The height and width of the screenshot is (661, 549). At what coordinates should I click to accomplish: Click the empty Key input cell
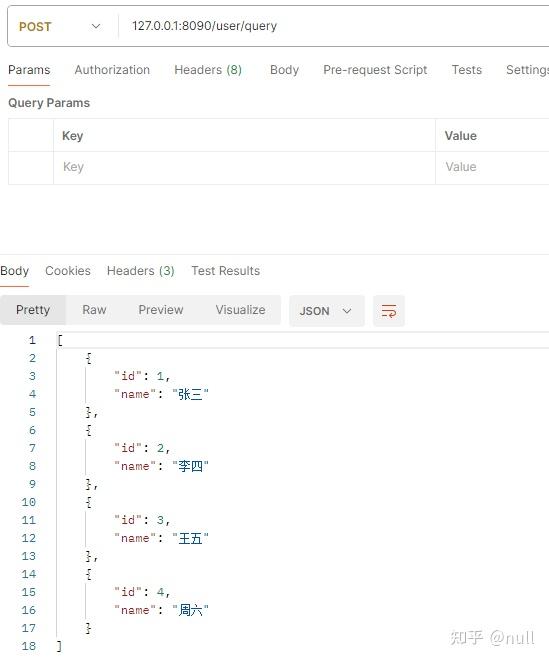tap(244, 167)
